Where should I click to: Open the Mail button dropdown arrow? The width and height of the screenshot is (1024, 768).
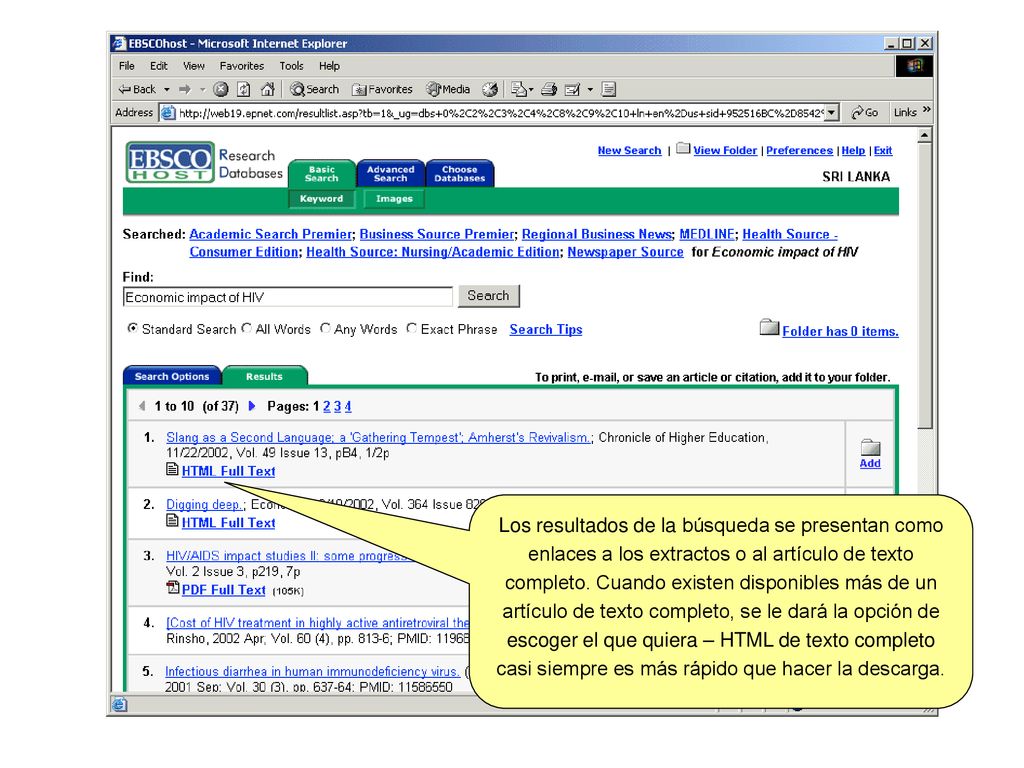point(531,89)
